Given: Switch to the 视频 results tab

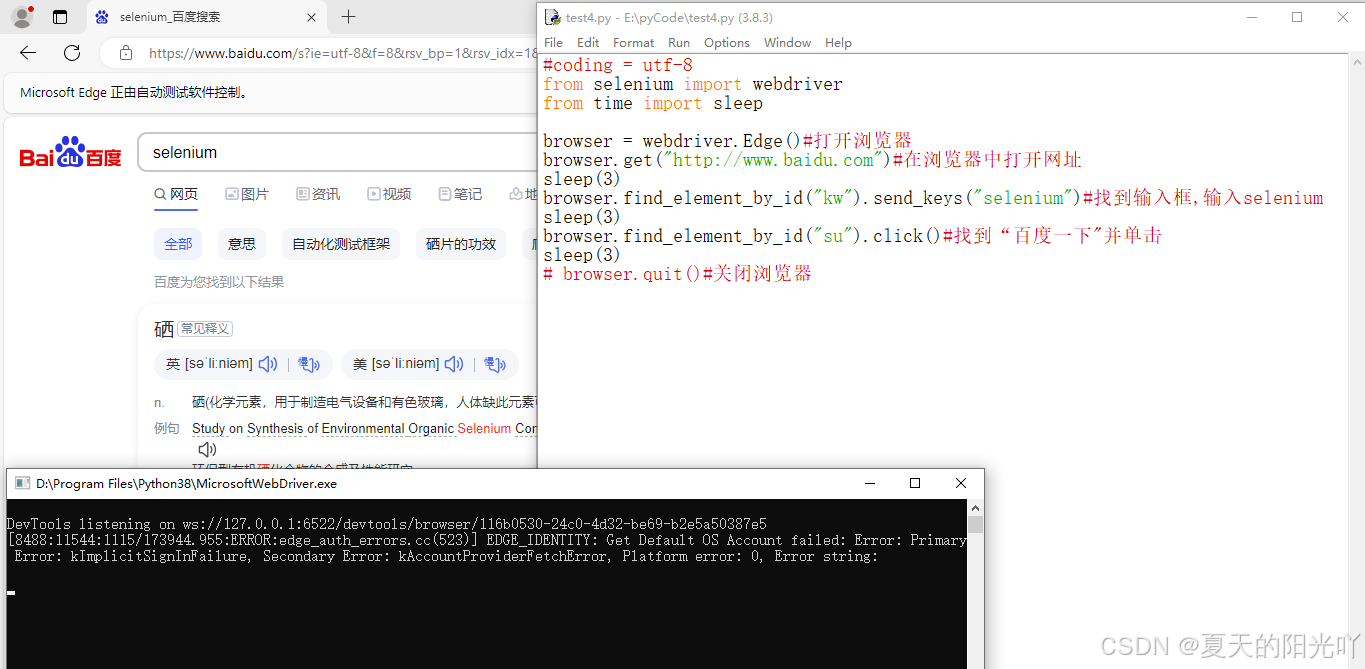Looking at the screenshot, I should coord(389,194).
